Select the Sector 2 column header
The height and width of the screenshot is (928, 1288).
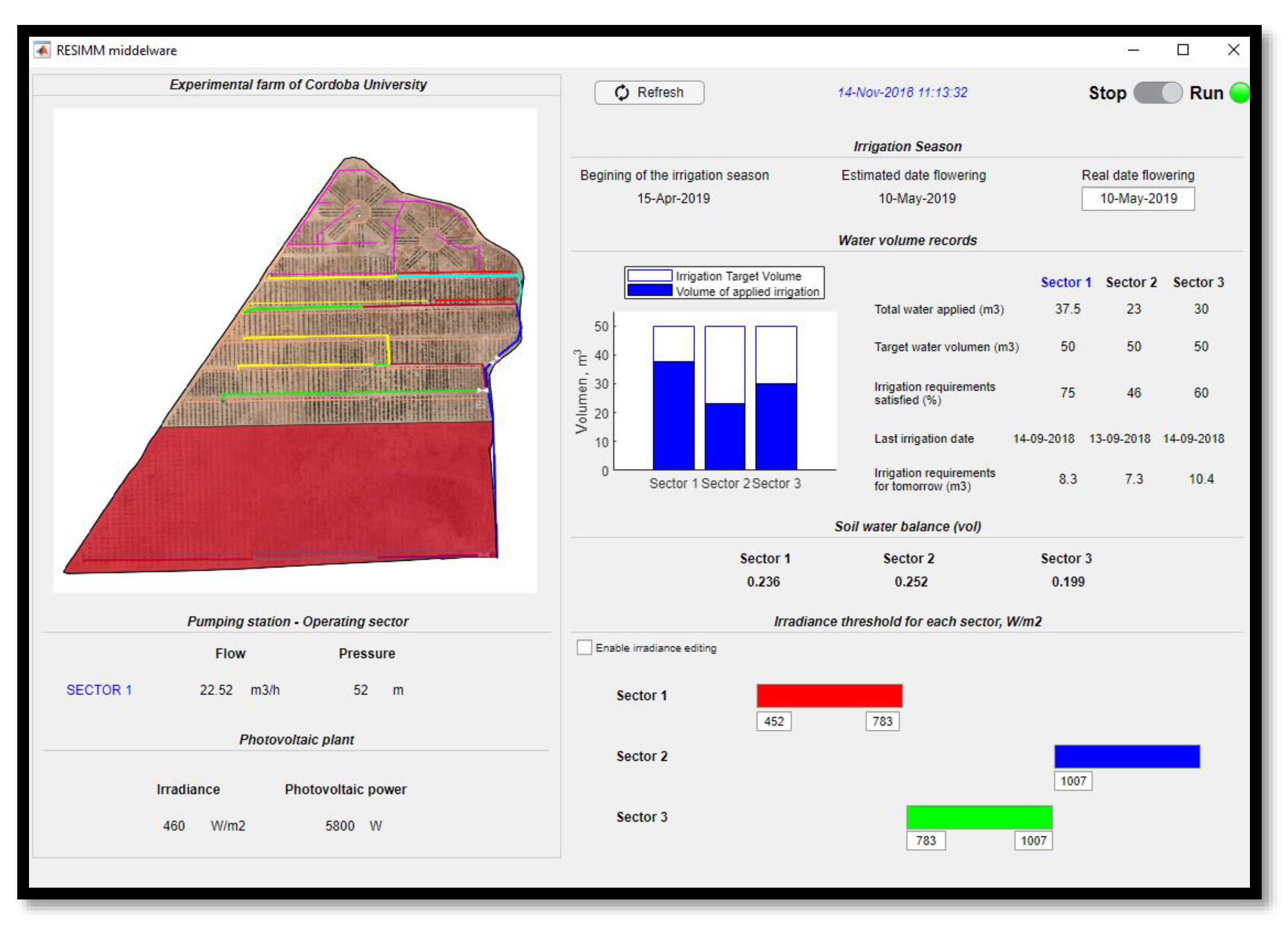(1131, 282)
